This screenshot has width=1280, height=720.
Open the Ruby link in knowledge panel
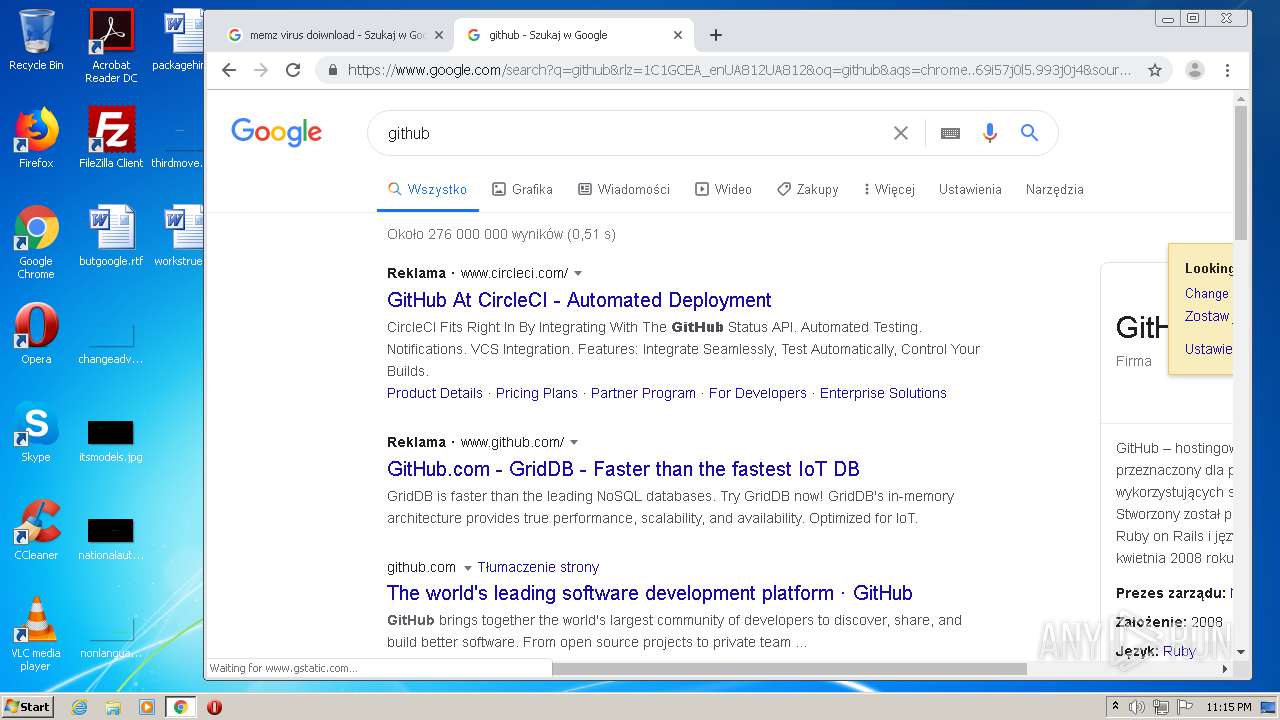(1179, 651)
